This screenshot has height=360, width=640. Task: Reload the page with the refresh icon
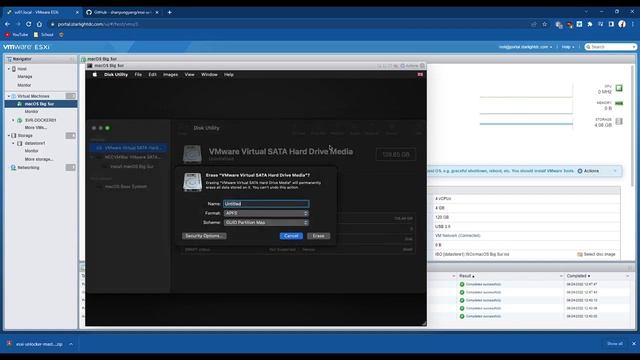tap(28, 24)
